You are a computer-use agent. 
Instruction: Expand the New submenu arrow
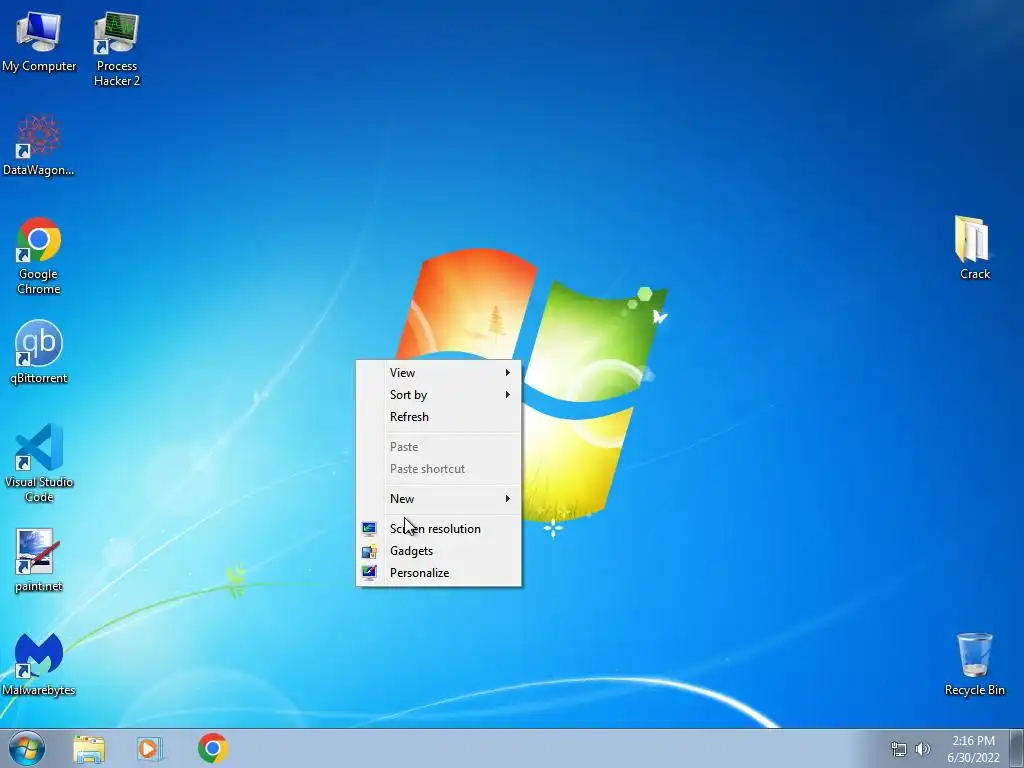pyautogui.click(x=507, y=498)
